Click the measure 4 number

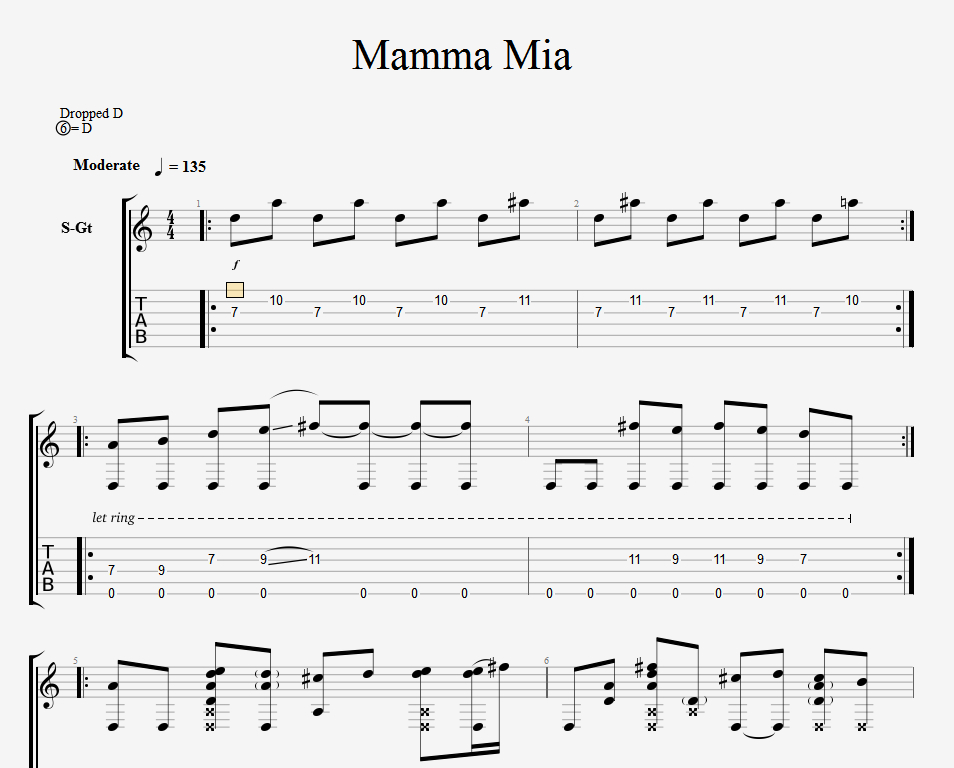click(x=527, y=419)
